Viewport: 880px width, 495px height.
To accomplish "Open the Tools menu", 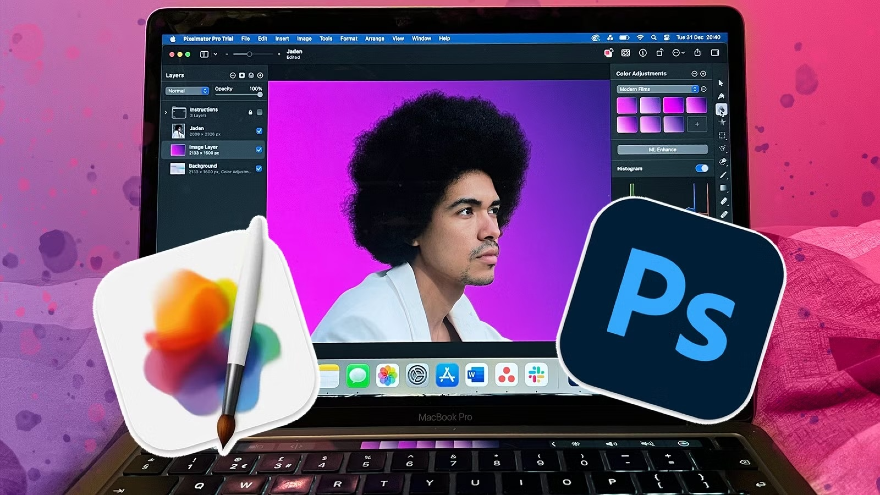I will (x=326, y=39).
